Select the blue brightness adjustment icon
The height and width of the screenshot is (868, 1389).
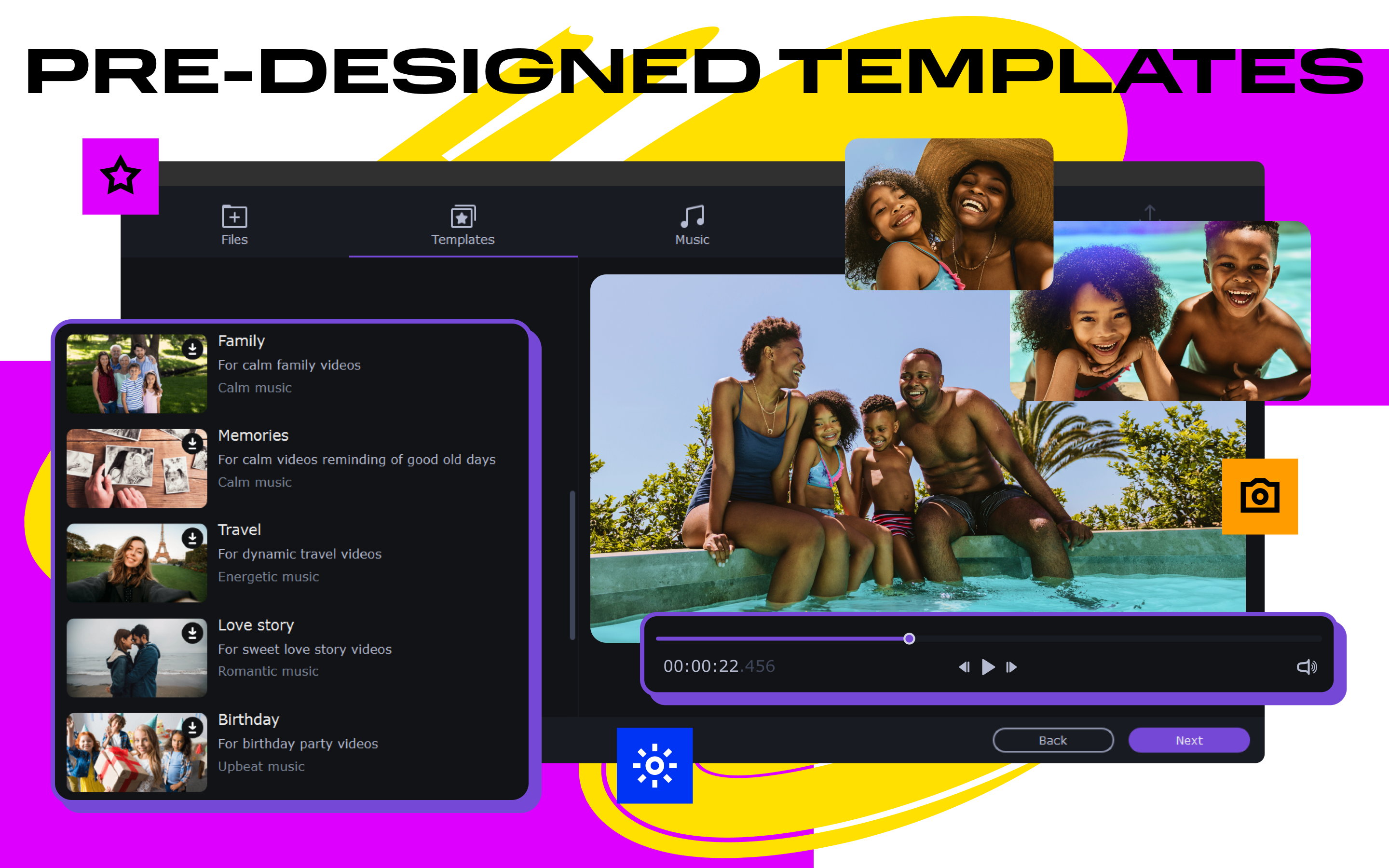coord(654,765)
